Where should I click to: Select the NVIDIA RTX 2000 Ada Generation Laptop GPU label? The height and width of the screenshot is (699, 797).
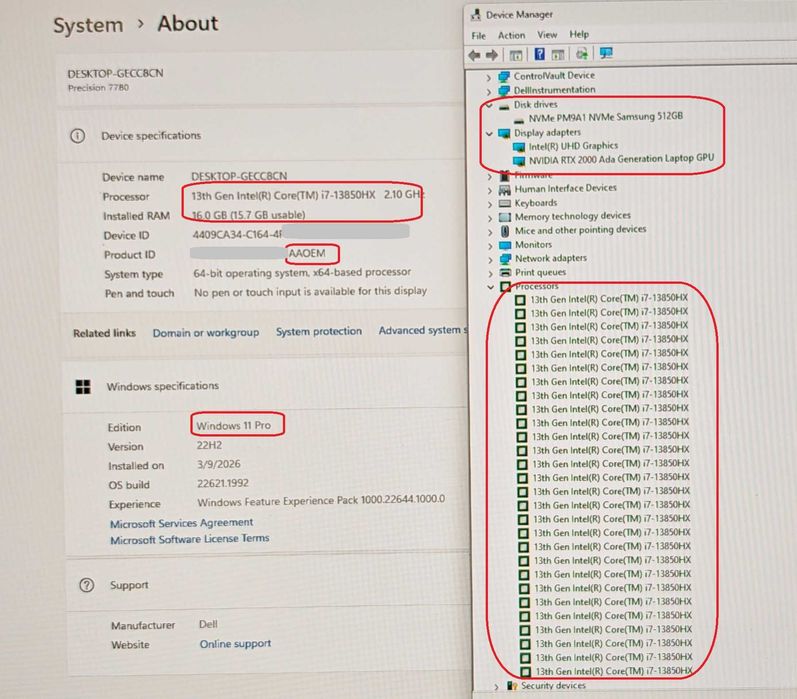621,160
